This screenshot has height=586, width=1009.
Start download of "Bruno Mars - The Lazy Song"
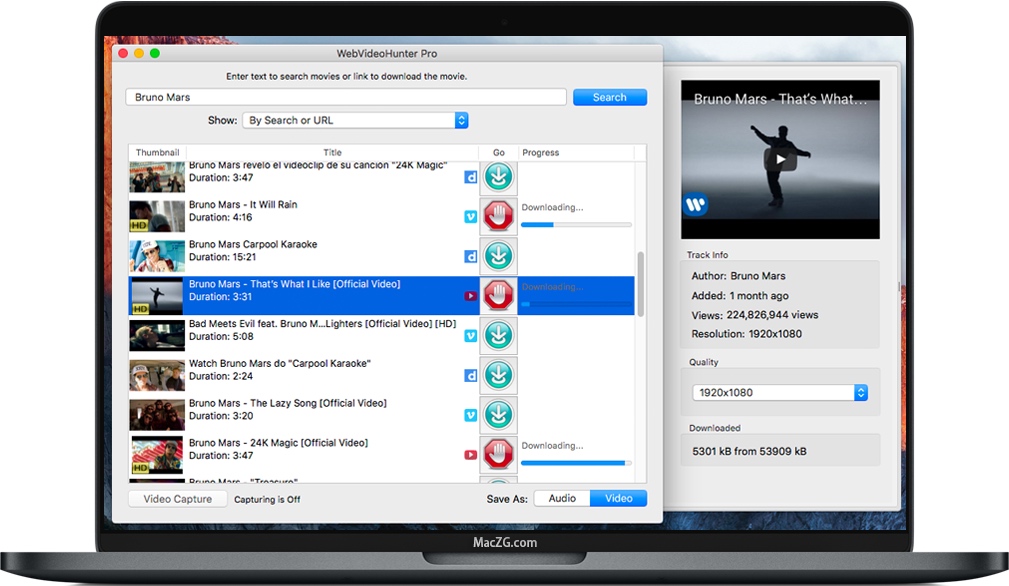coord(498,414)
